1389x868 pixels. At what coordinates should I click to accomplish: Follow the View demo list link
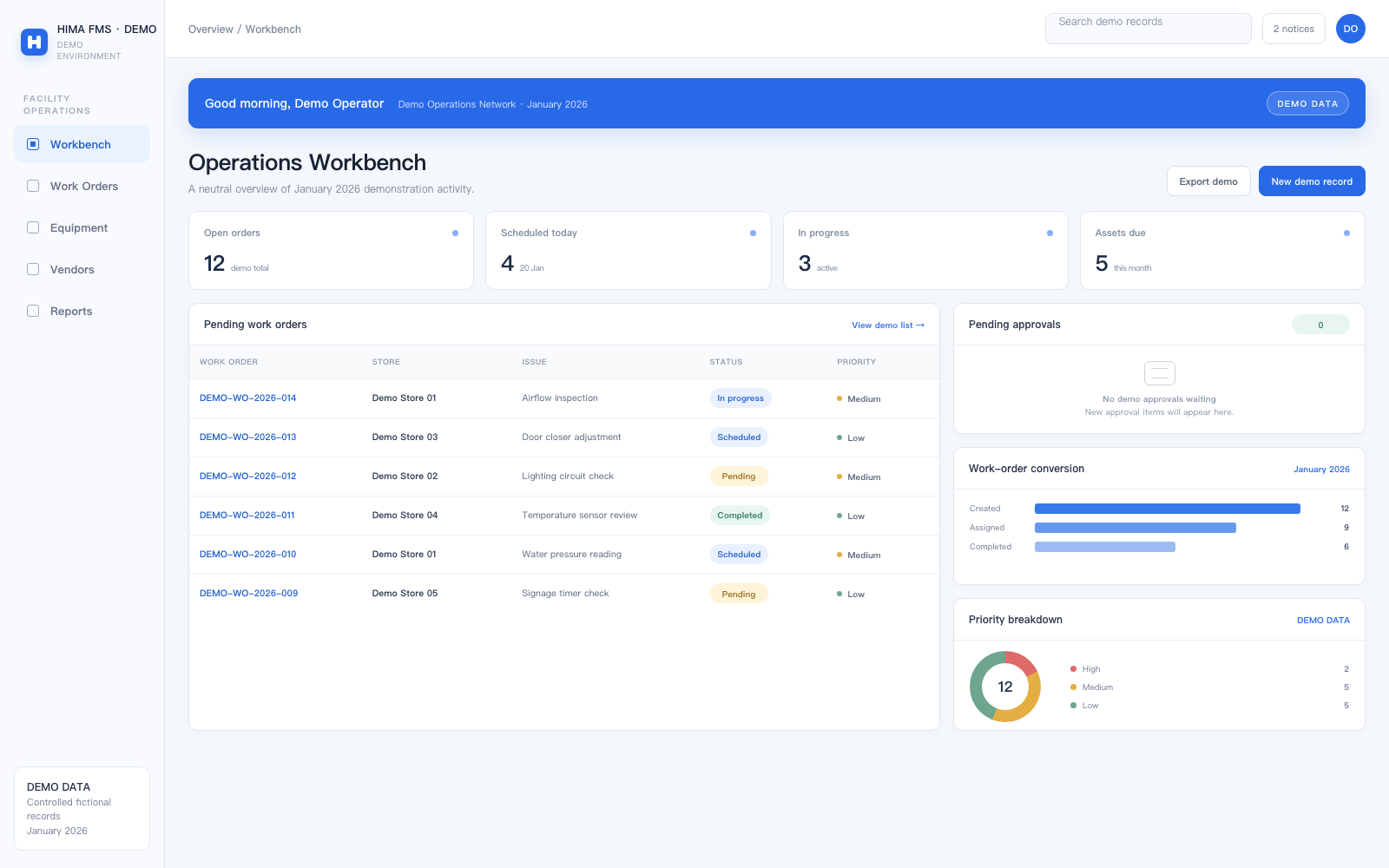[x=888, y=325]
